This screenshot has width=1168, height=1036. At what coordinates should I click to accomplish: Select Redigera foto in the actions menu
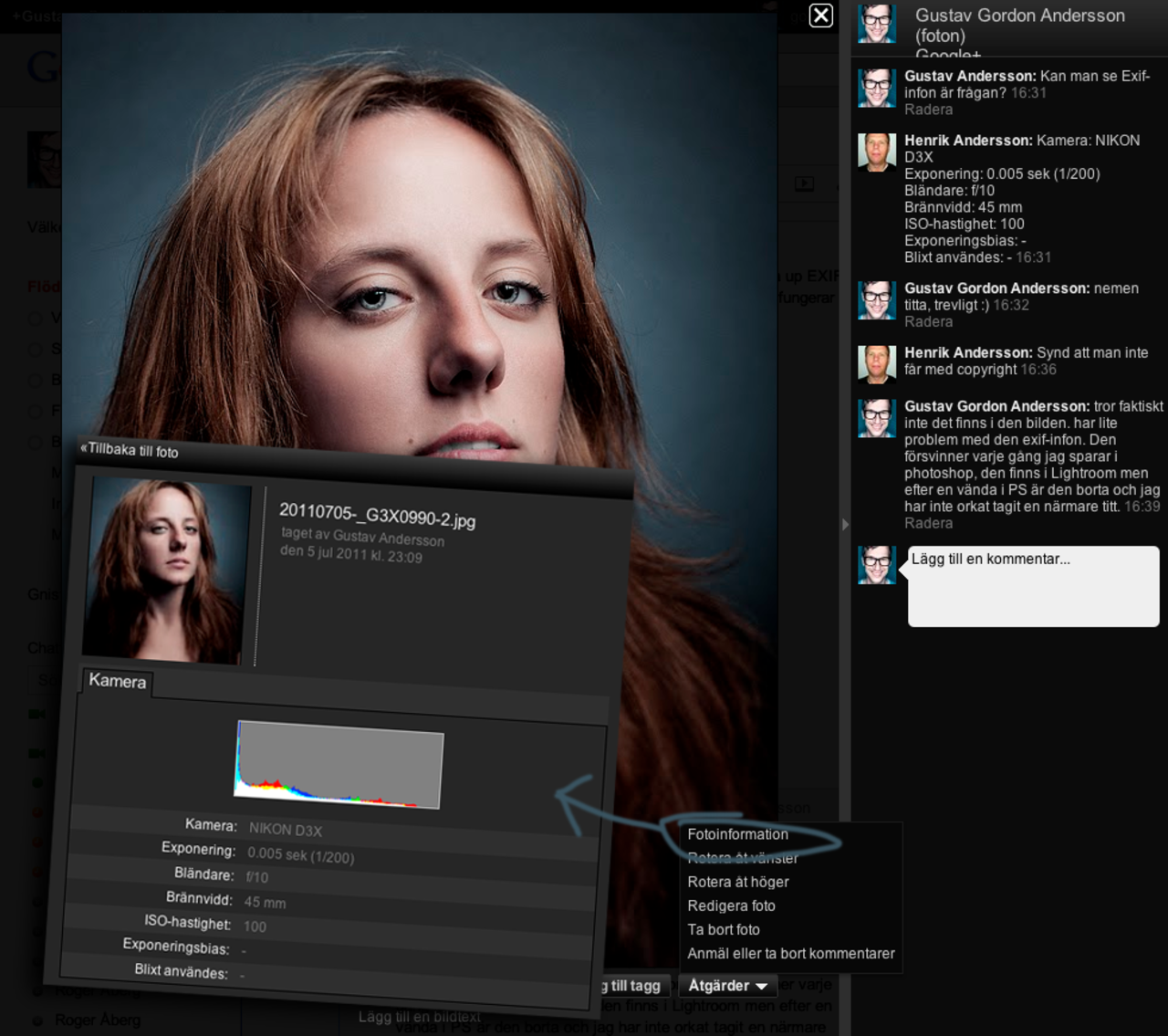pyautogui.click(x=731, y=905)
